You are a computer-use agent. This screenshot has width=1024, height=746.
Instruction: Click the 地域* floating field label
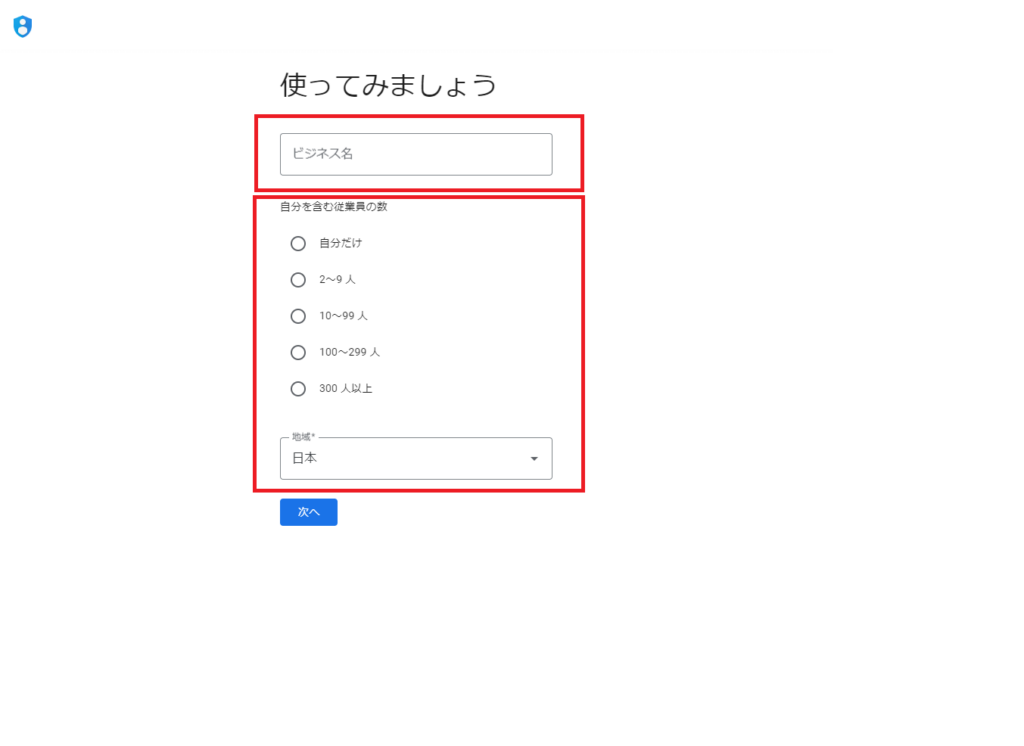pos(303,437)
